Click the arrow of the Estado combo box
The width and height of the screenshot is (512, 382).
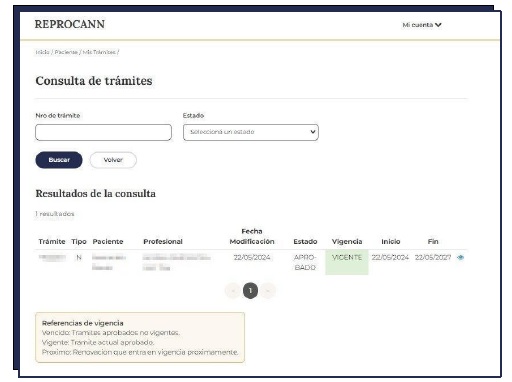[313, 132]
